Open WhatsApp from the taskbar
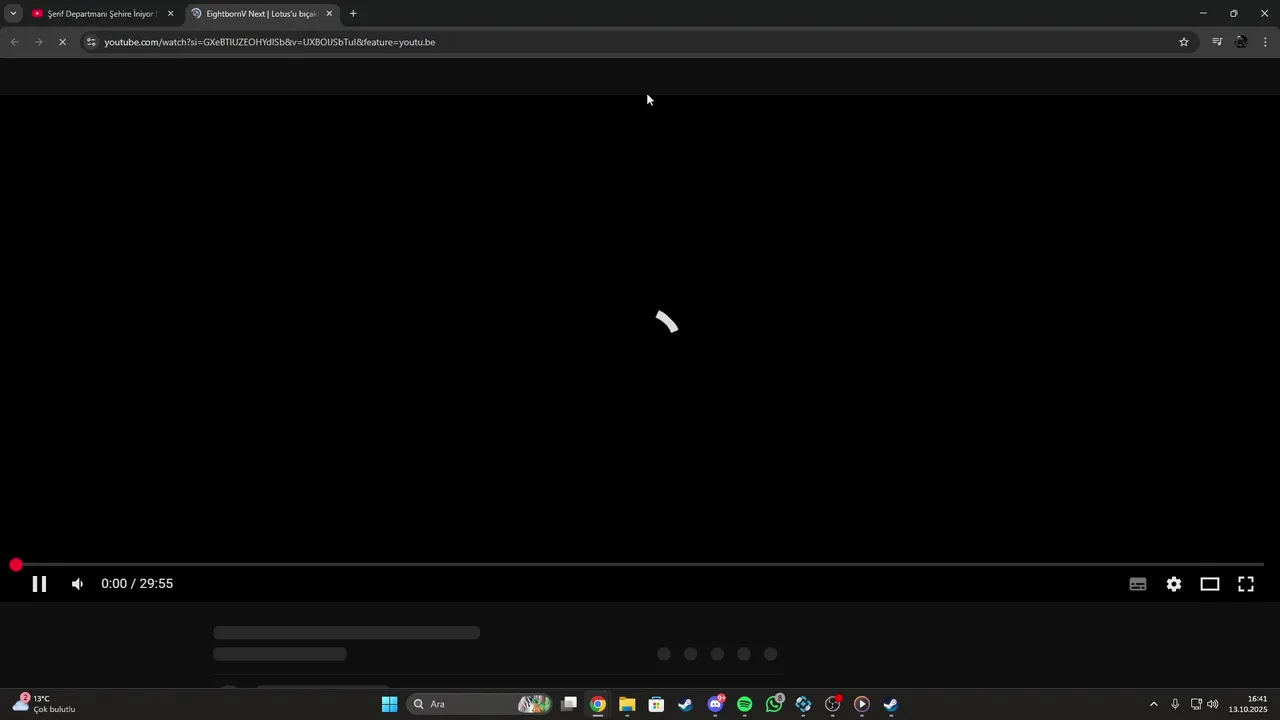Viewport: 1280px width, 720px height. pyautogui.click(x=774, y=704)
